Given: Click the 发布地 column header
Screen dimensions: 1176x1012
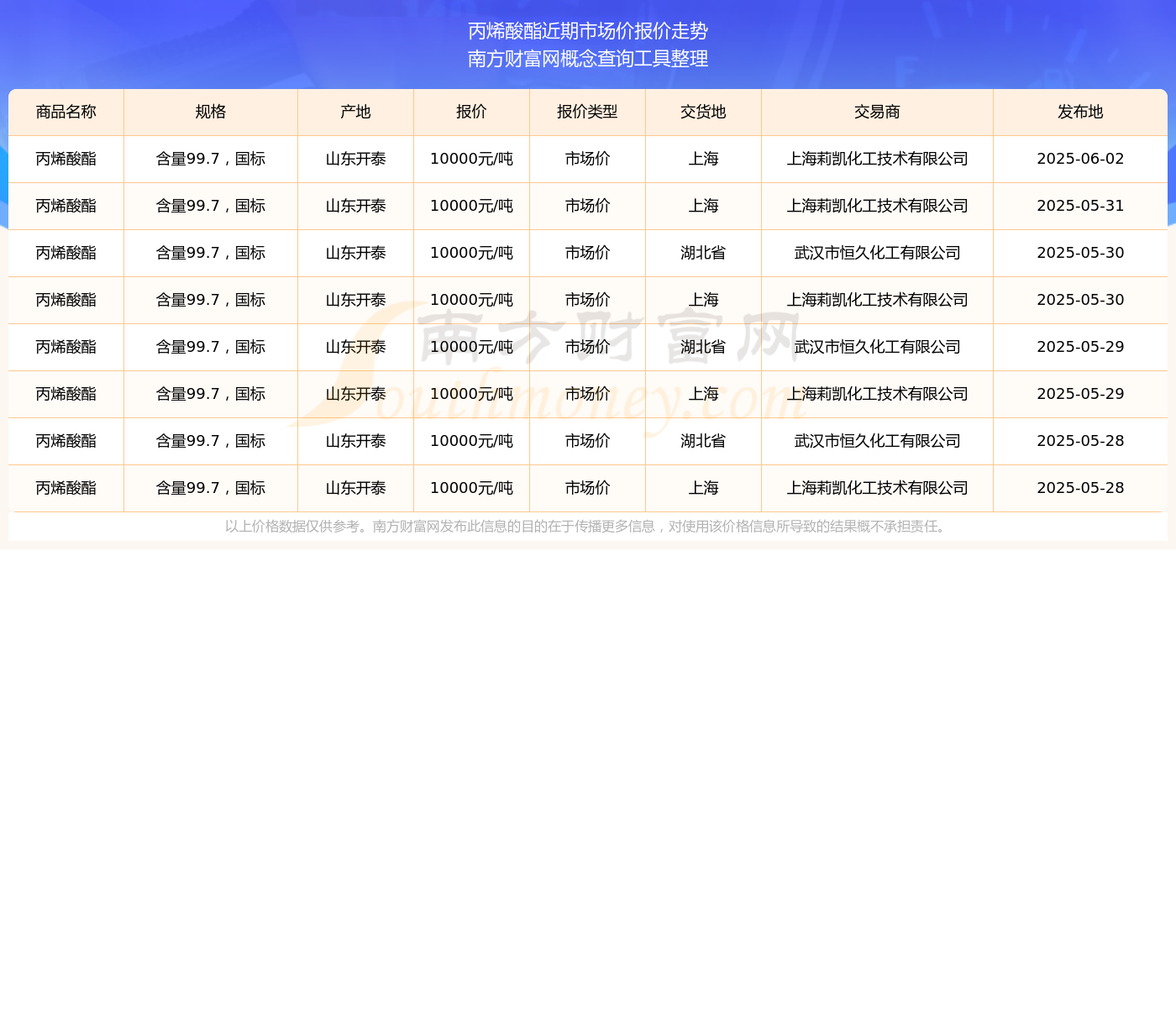Looking at the screenshot, I should 1080,112.
